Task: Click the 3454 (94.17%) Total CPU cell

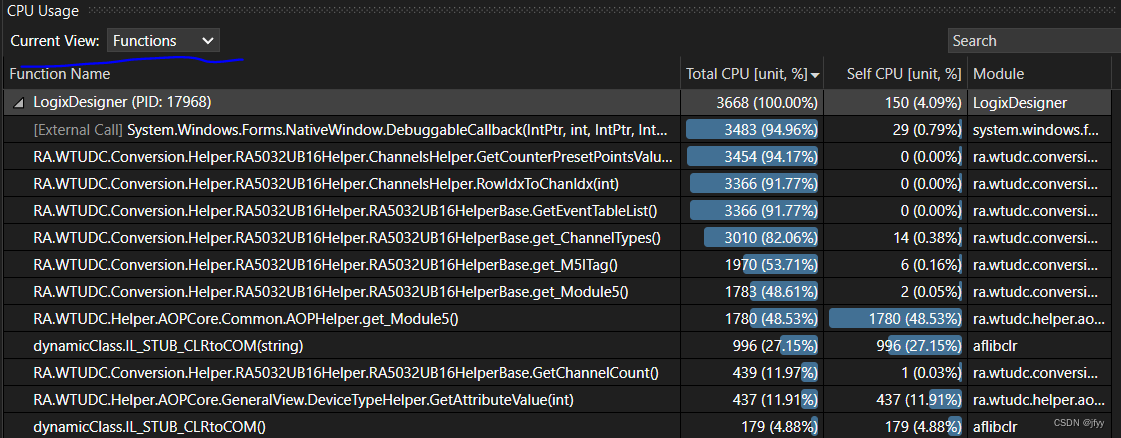Action: click(x=752, y=156)
